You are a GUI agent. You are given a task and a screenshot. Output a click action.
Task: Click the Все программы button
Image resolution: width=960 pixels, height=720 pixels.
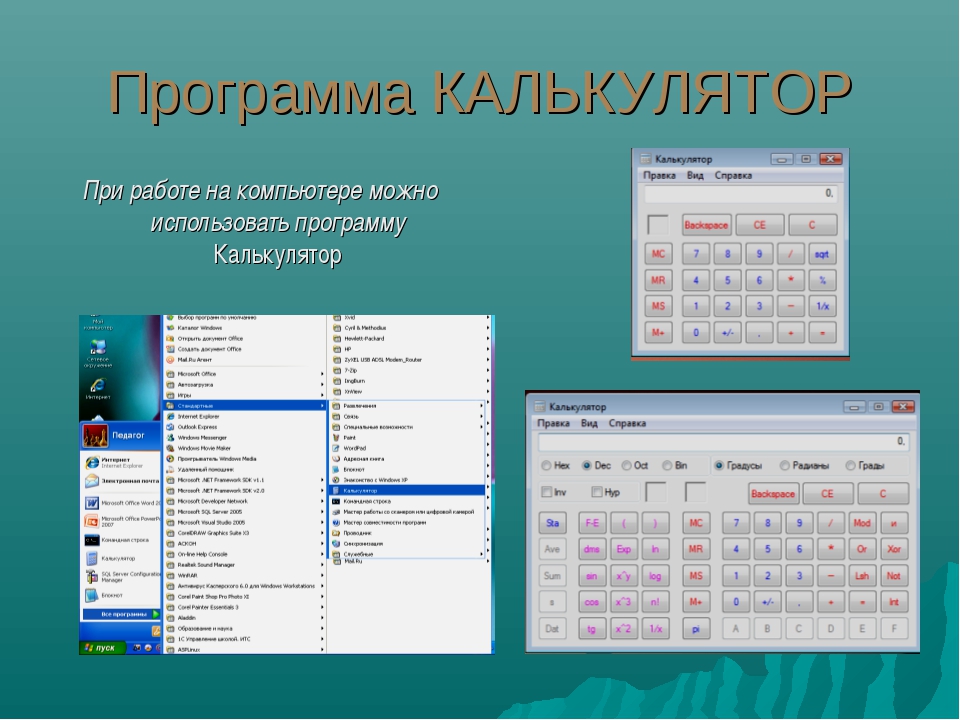(121, 614)
